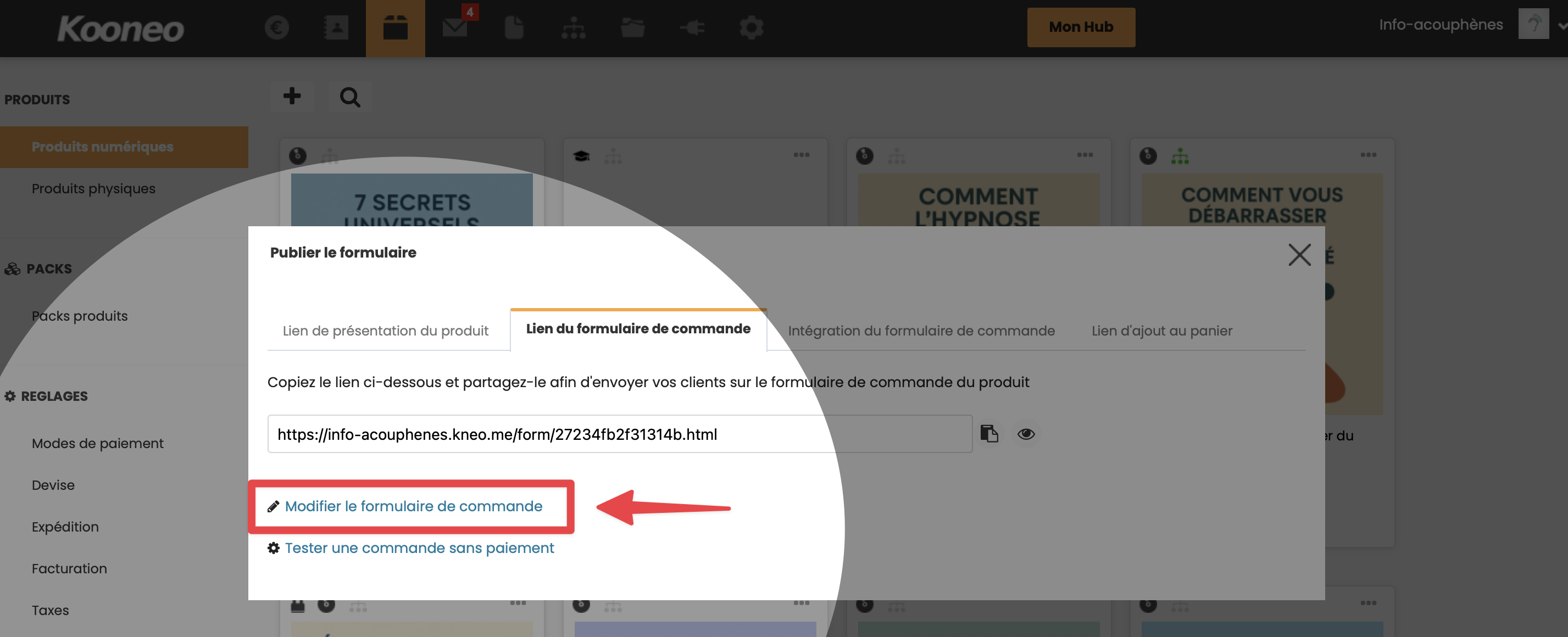Open Devise settings in the sidebar
Viewport: 1568px width, 637px height.
53,485
